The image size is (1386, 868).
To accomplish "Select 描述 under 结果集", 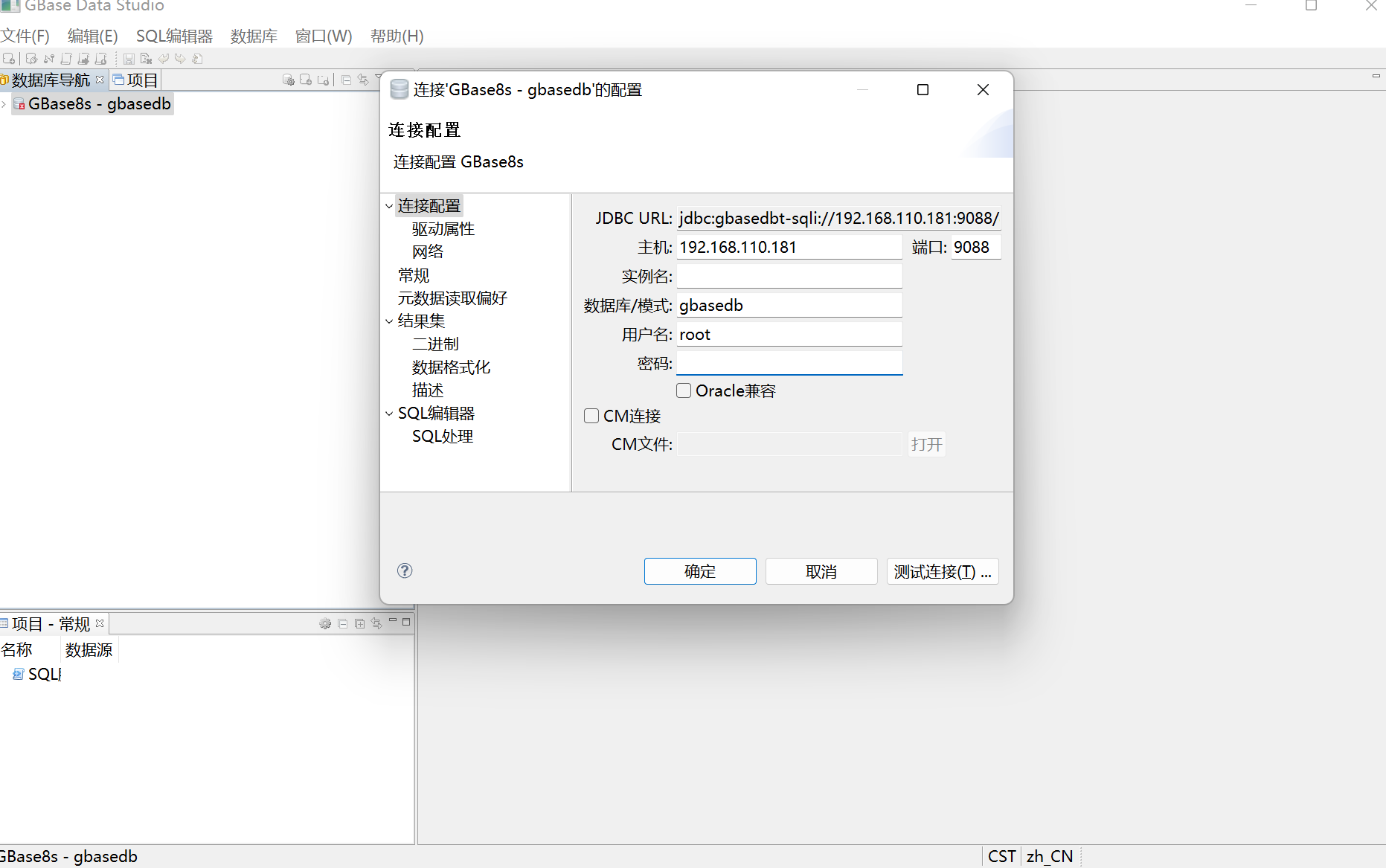I will point(428,390).
